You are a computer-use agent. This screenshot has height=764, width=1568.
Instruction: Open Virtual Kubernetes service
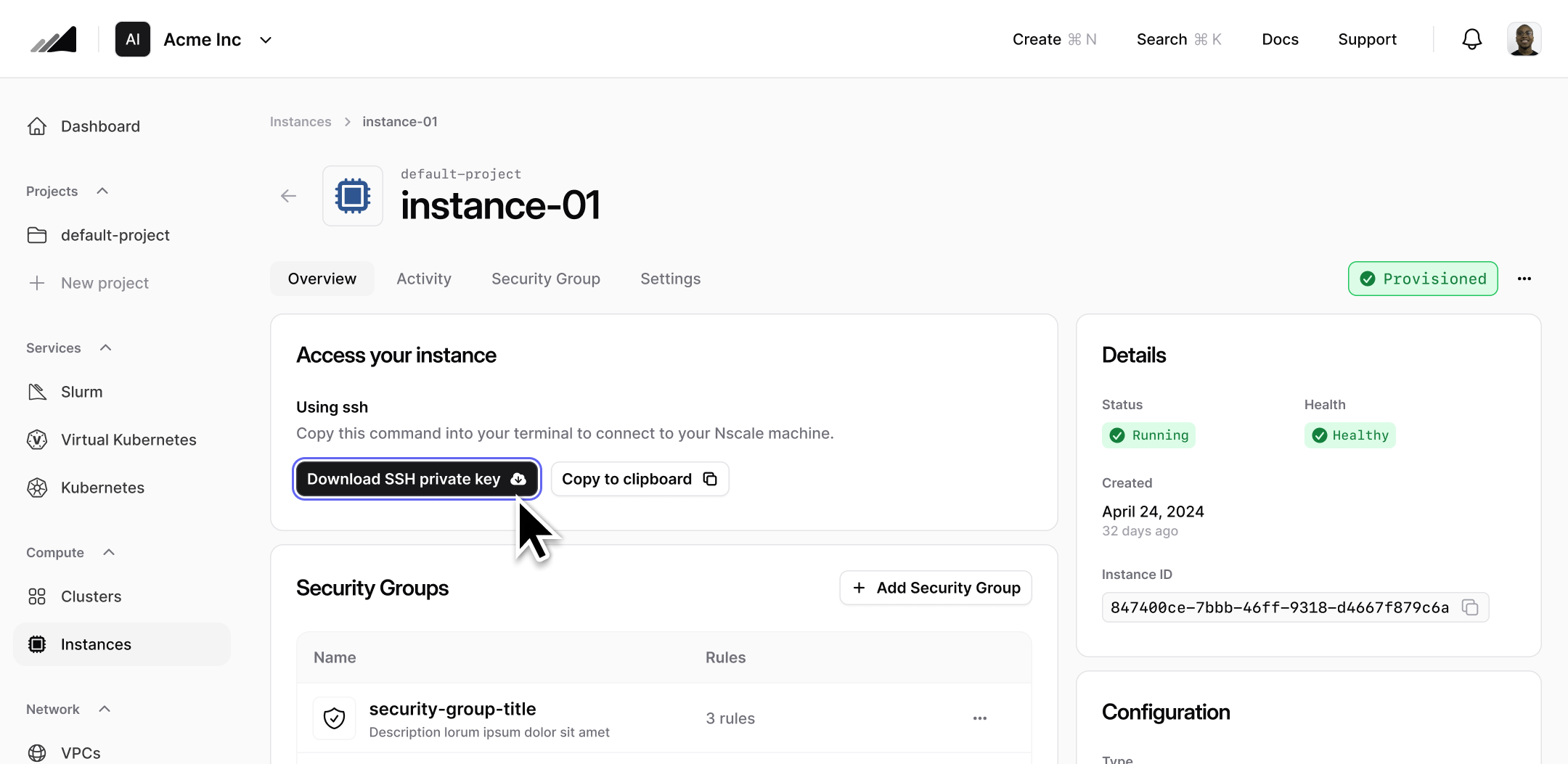click(x=128, y=440)
